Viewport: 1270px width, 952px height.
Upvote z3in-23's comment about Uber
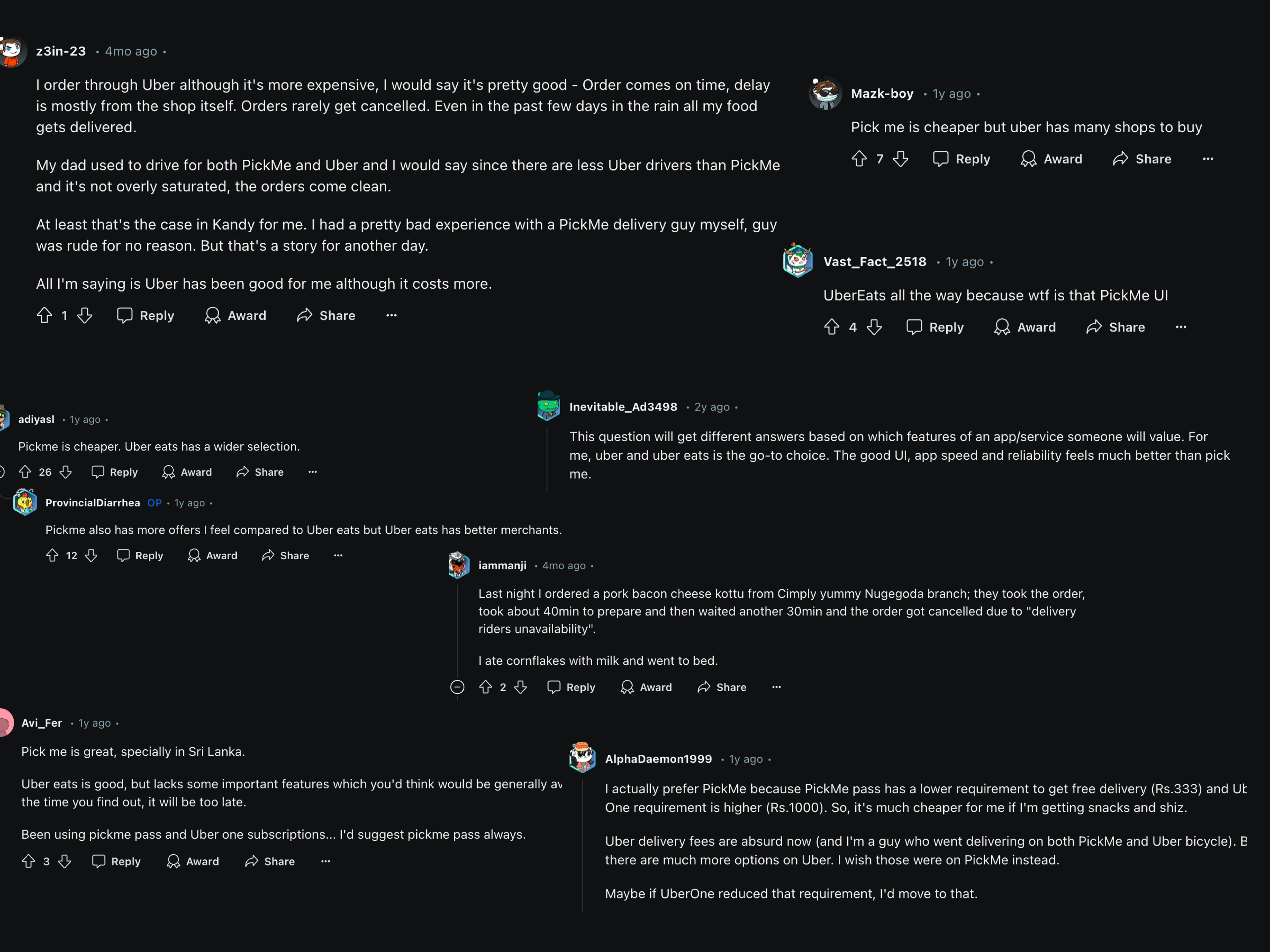[44, 315]
